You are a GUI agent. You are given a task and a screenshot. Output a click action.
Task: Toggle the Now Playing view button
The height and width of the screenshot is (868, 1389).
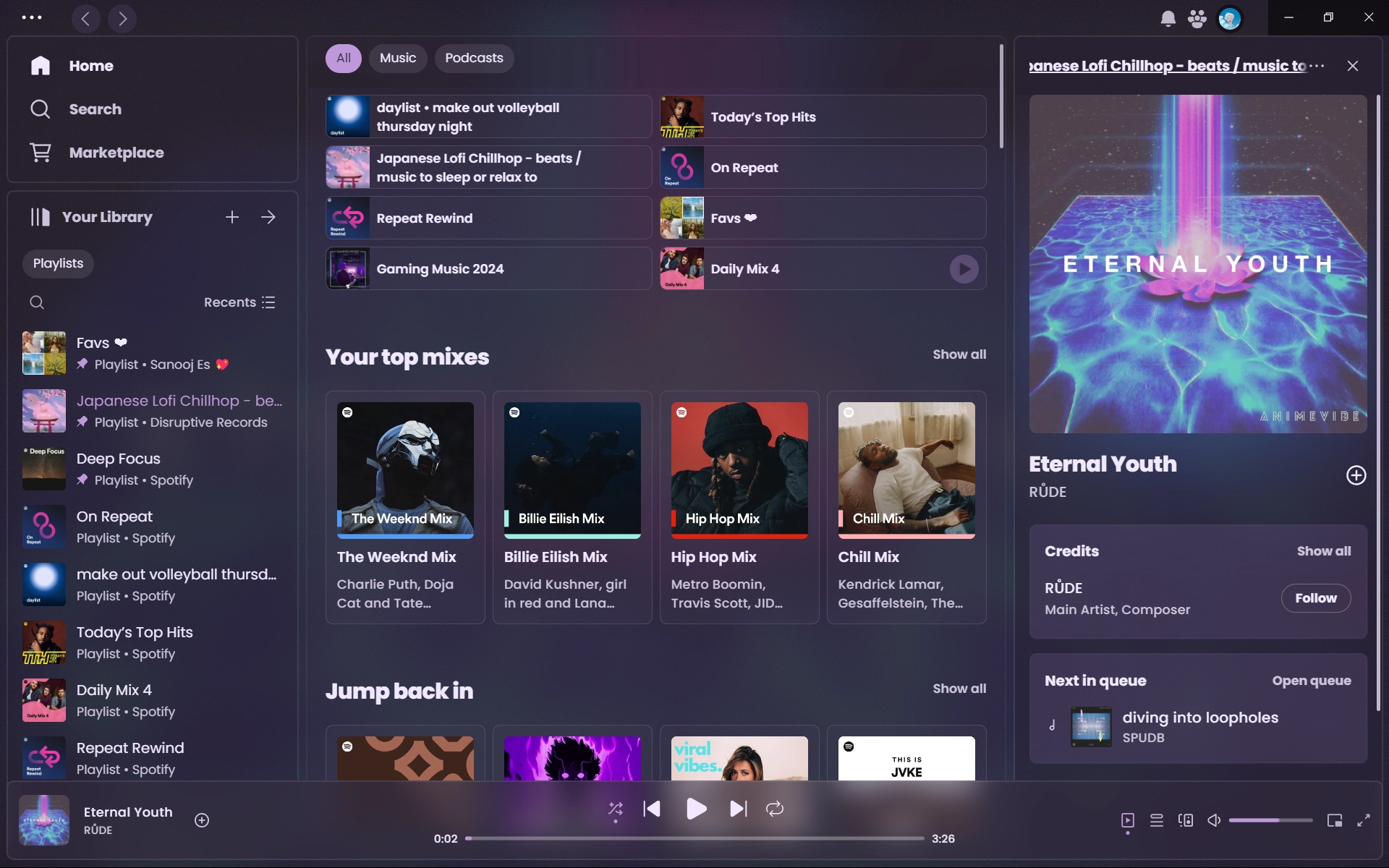(x=1127, y=820)
